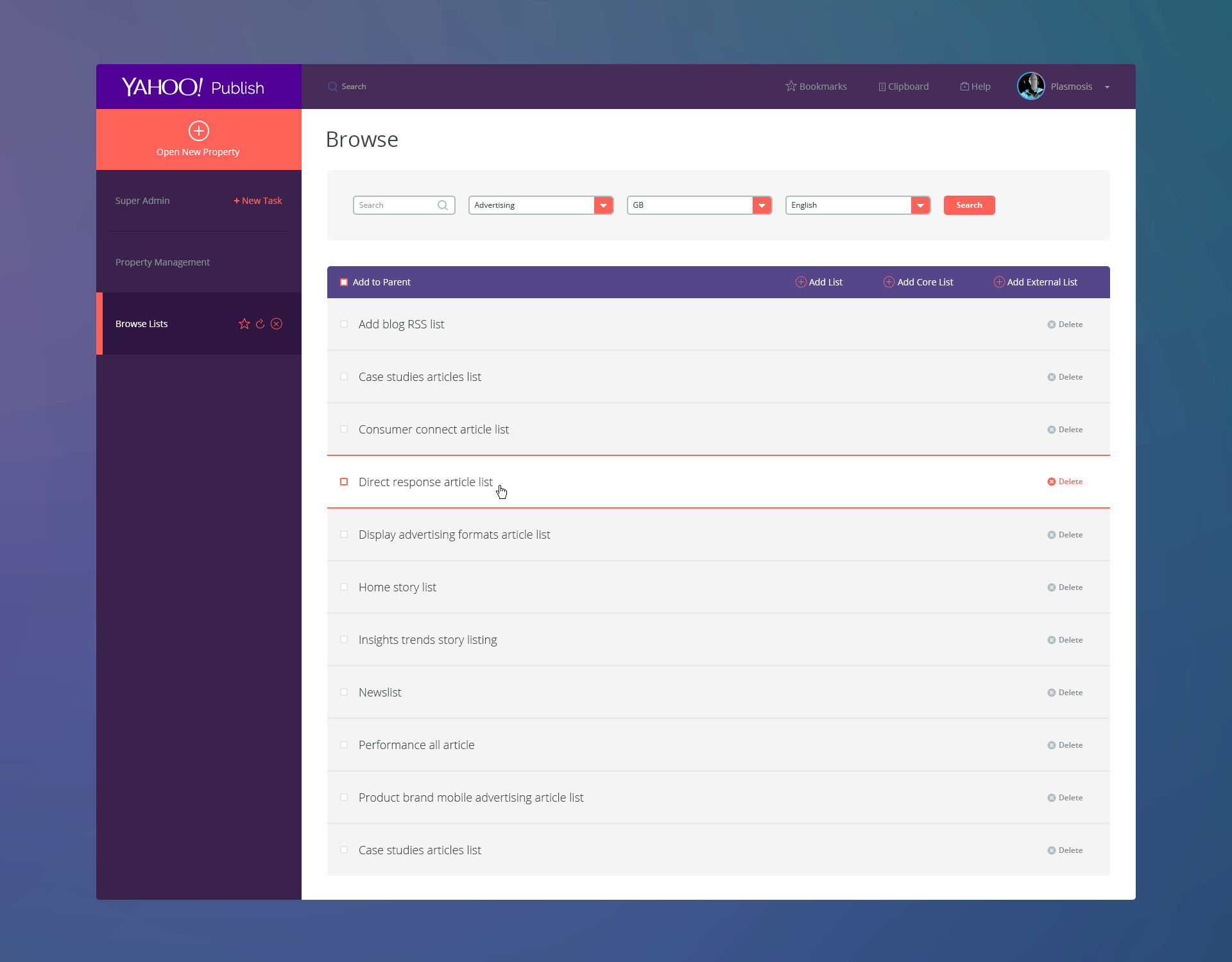This screenshot has width=1232, height=962.
Task: Expand the Advertising dropdown
Action: (x=603, y=205)
